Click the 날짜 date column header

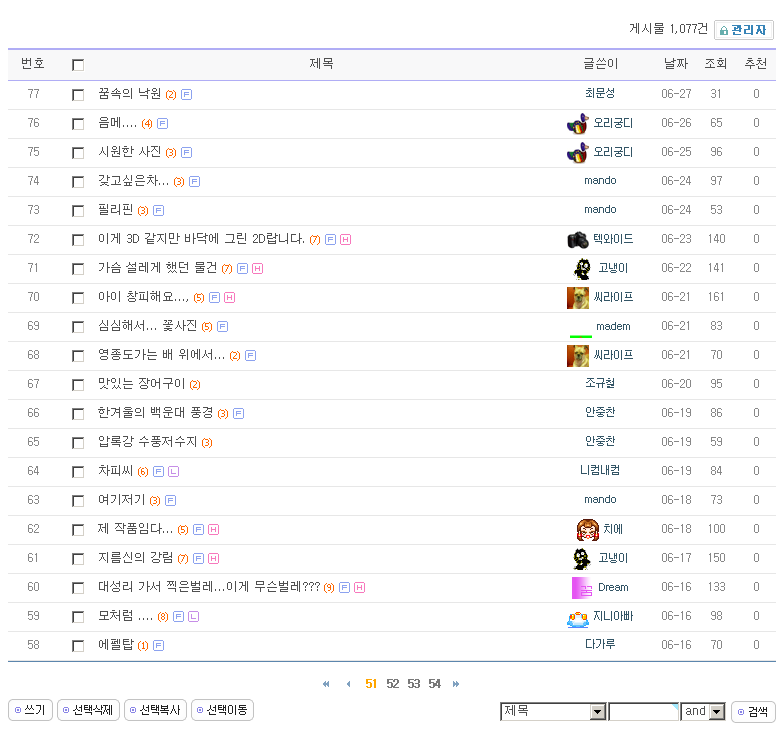click(x=676, y=64)
